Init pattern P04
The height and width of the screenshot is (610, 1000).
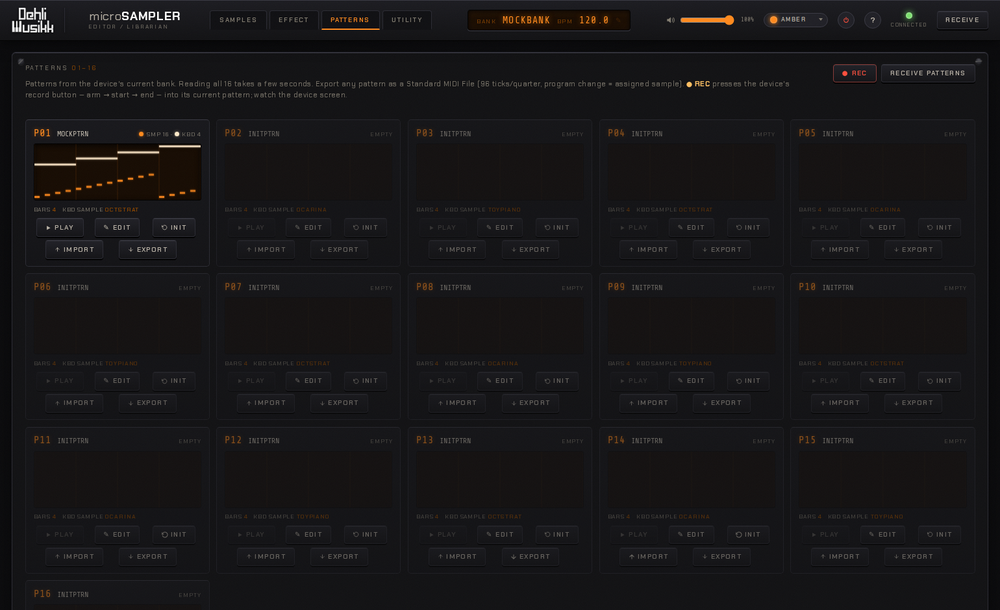click(747, 227)
